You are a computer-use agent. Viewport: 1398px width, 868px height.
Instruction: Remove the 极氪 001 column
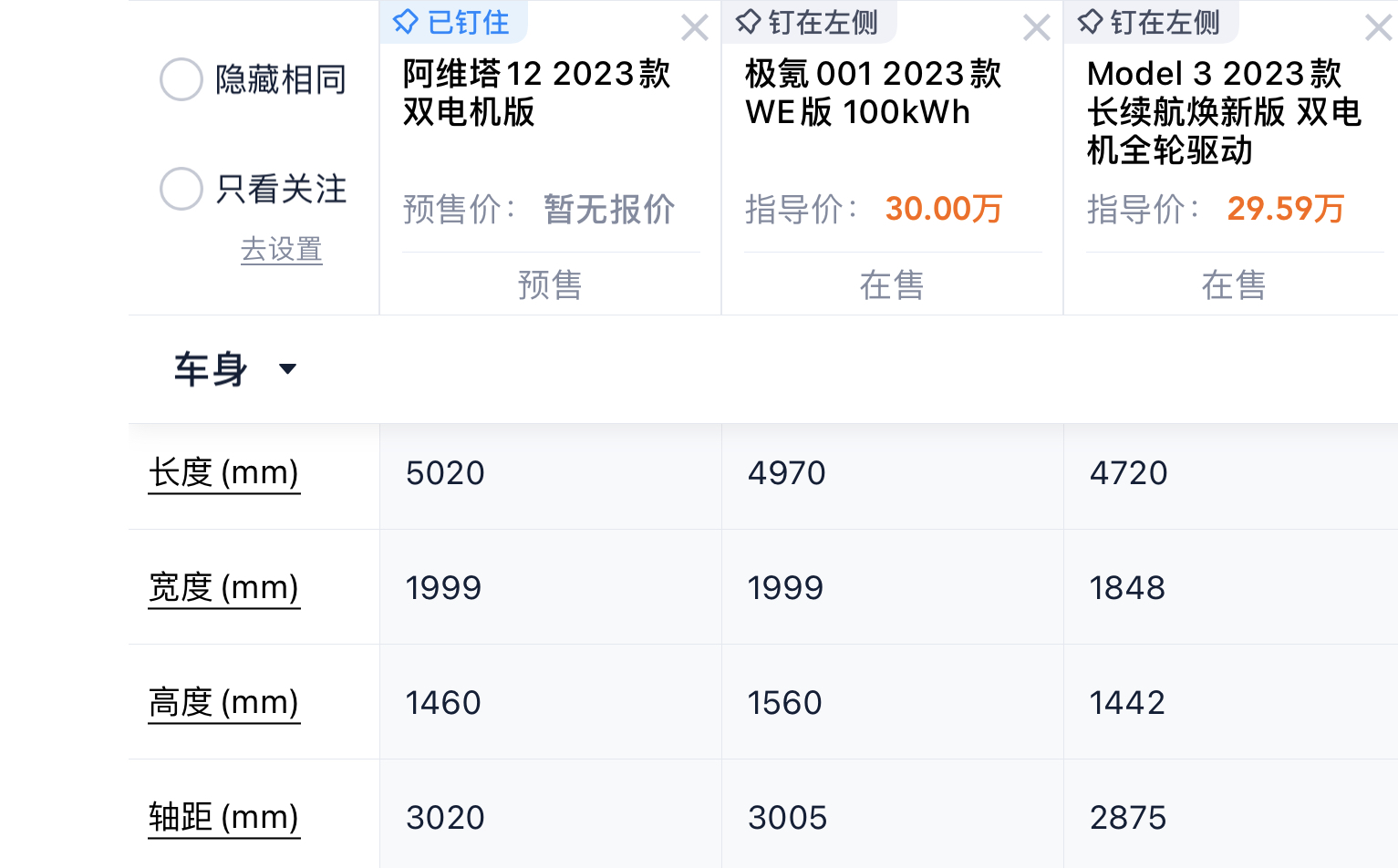[1036, 28]
